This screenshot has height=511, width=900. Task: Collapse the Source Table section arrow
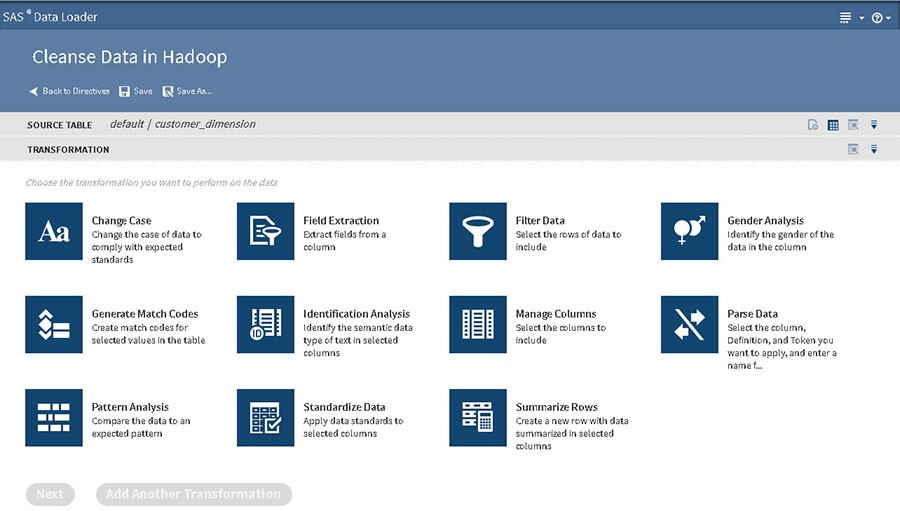(x=874, y=125)
